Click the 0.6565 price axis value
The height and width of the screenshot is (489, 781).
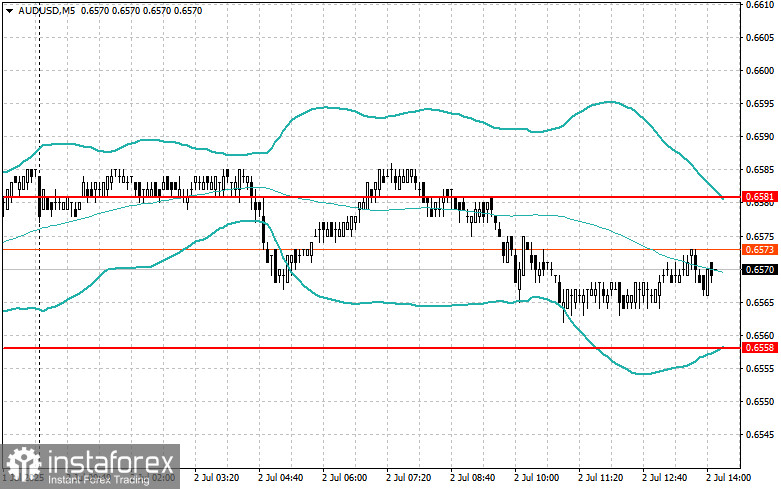click(760, 302)
